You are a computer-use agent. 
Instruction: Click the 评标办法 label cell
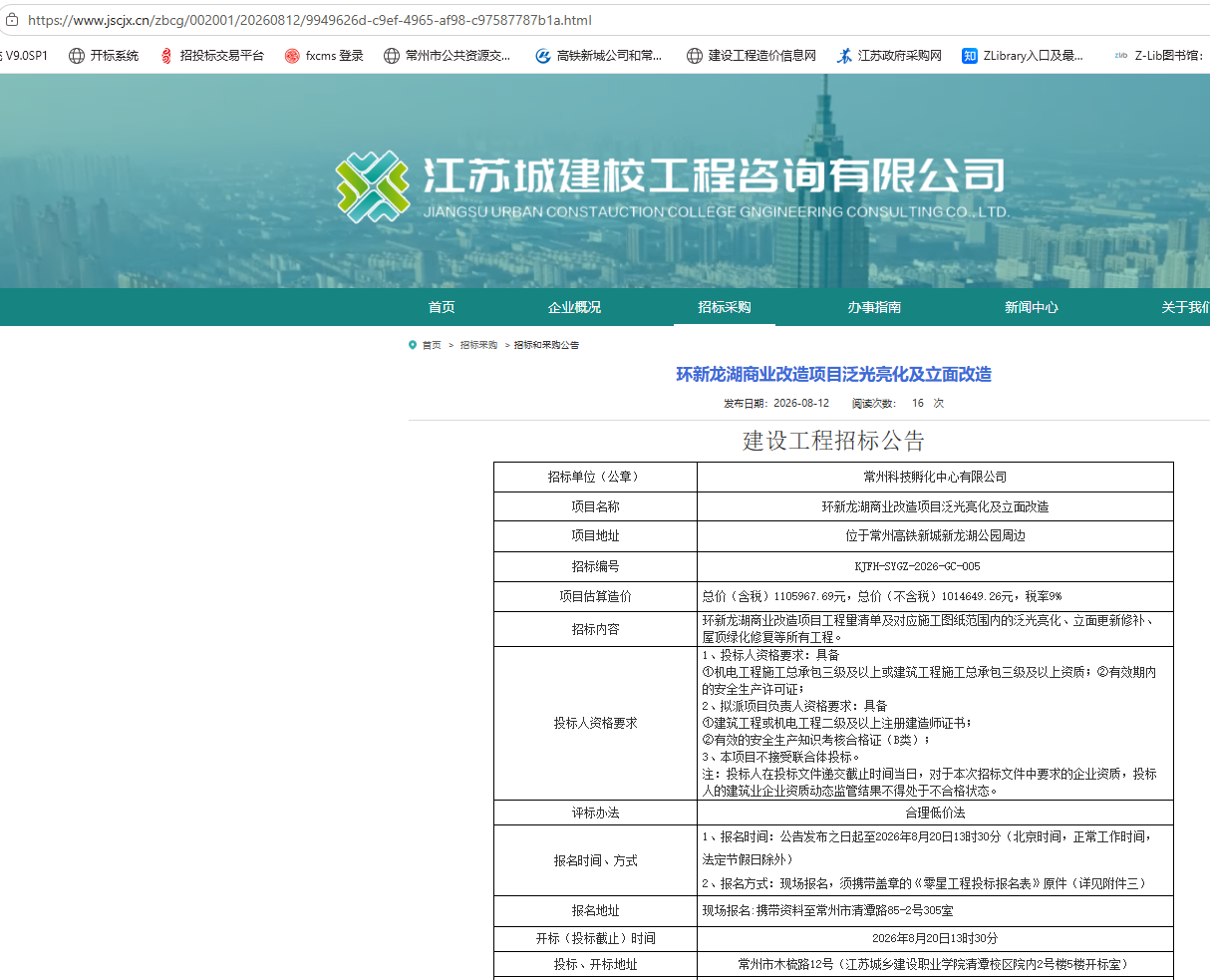pos(595,813)
